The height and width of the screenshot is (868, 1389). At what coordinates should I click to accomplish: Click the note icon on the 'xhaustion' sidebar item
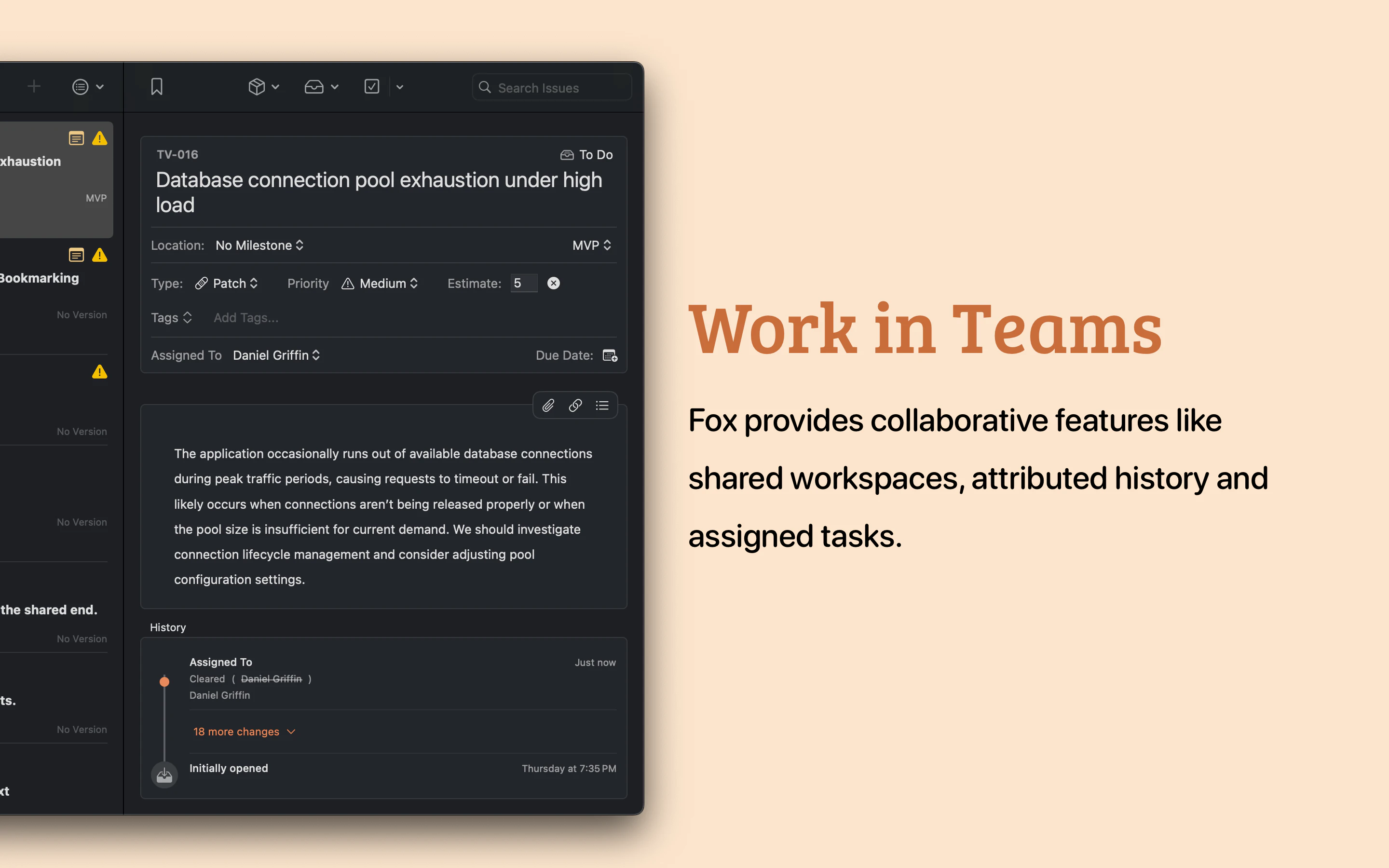(x=76, y=138)
